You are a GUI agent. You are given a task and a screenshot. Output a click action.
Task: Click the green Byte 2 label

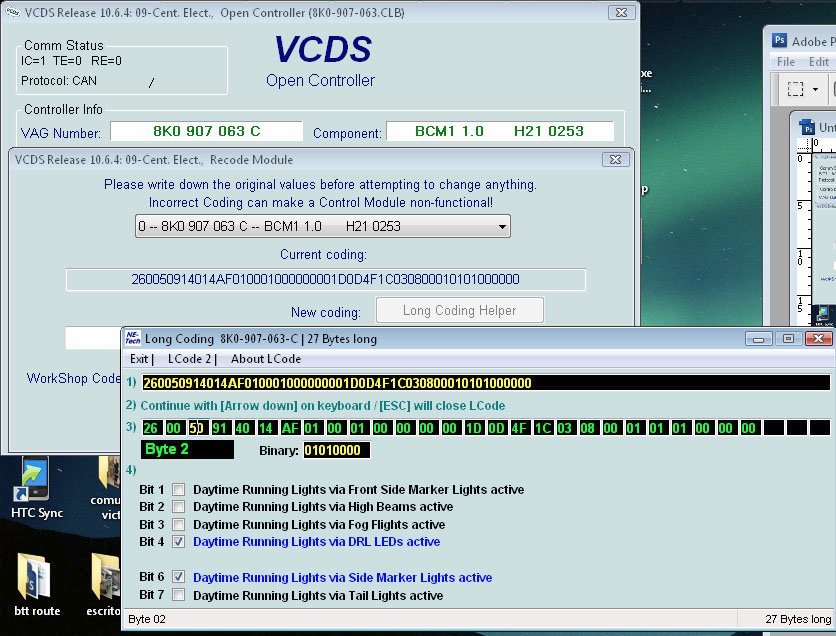tap(187, 449)
